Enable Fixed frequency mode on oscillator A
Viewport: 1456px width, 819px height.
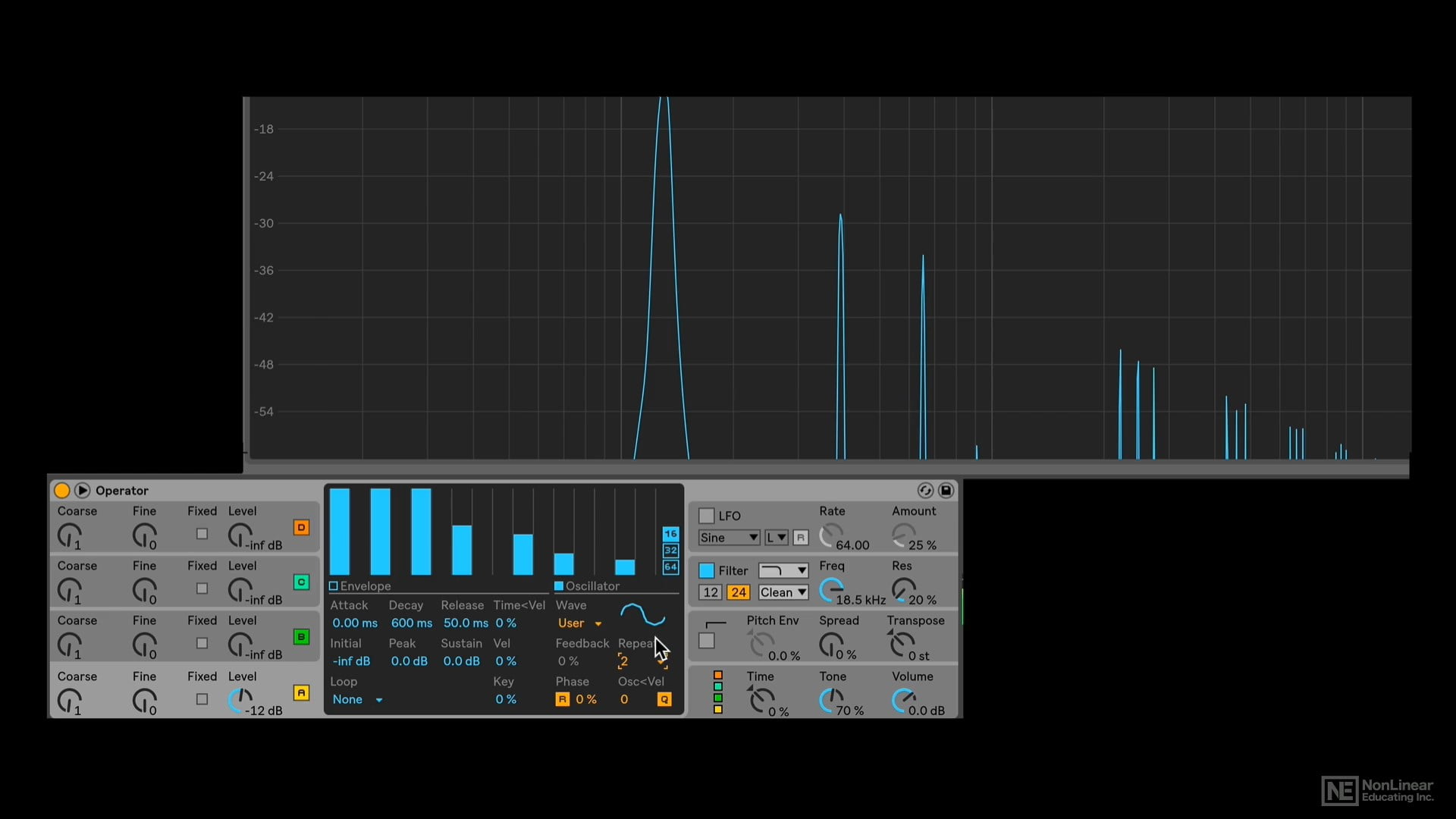tap(202, 699)
